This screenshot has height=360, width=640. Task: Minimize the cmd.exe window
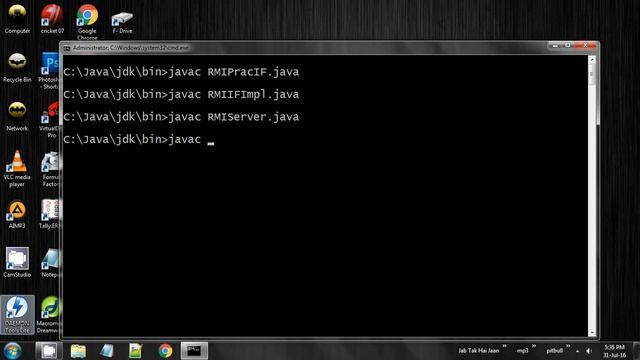point(555,46)
